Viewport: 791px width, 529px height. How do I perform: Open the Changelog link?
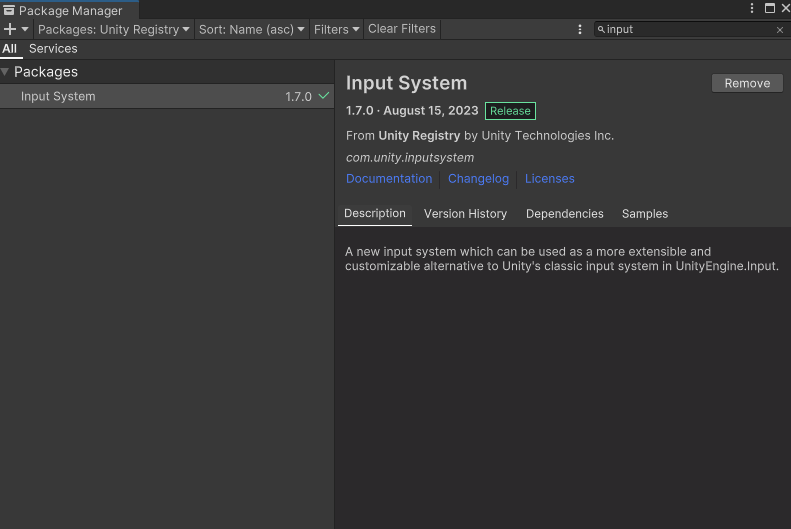click(x=478, y=179)
